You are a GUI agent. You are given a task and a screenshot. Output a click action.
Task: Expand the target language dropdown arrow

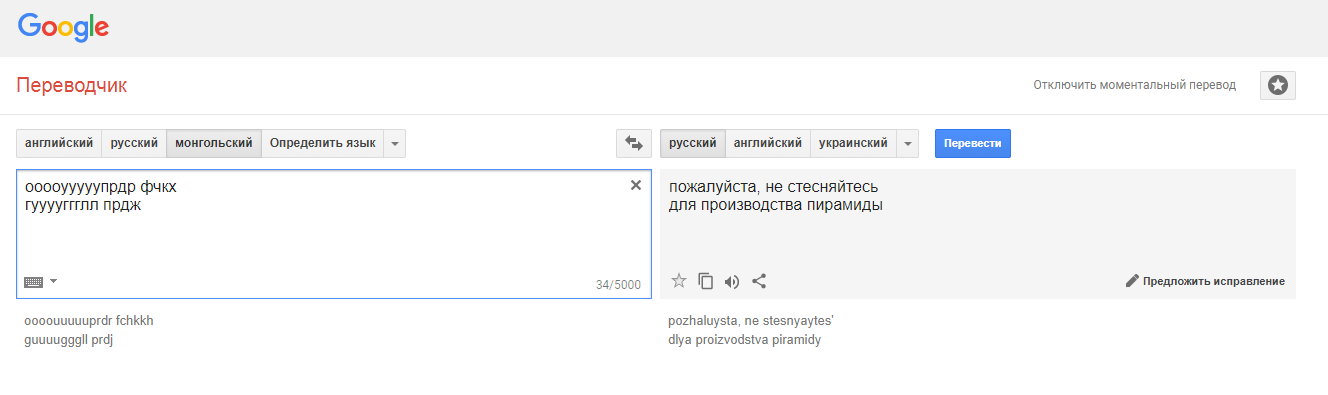pos(908,143)
